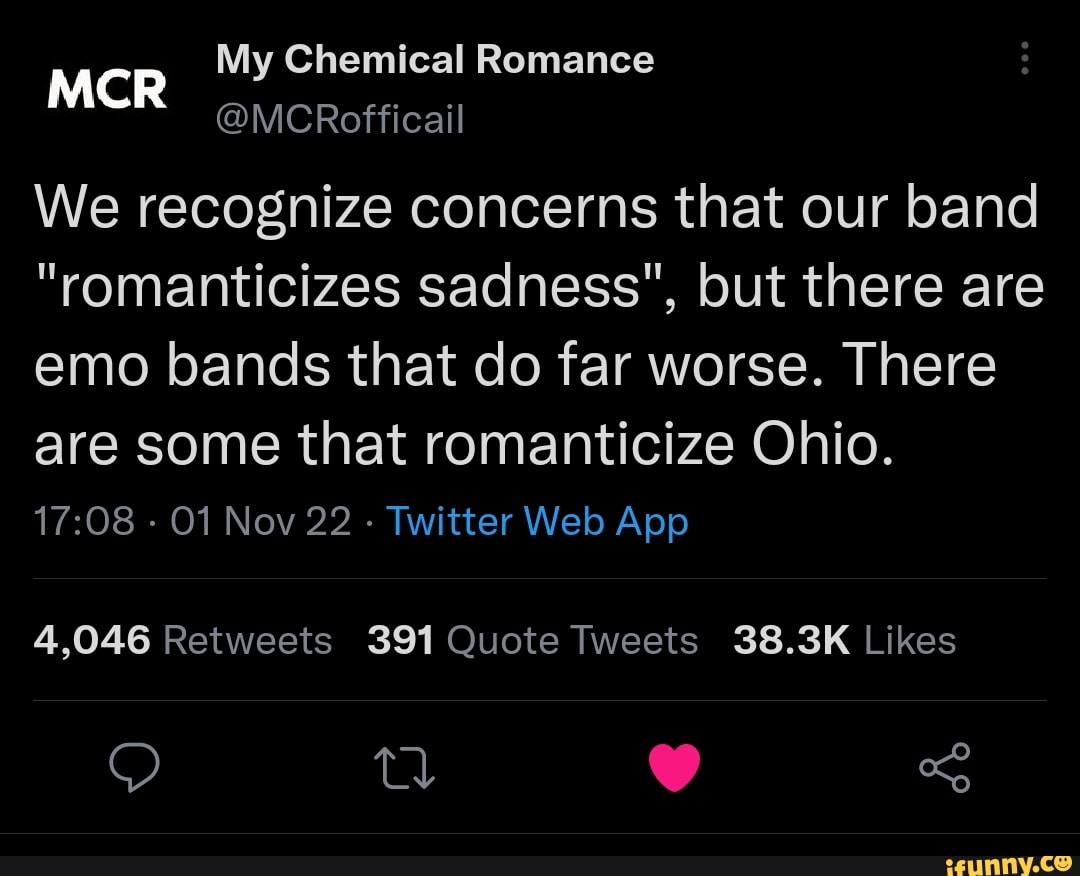Viewport: 1080px width, 876px height.
Task: Open sharing destinations from share icon
Action: click(x=945, y=767)
